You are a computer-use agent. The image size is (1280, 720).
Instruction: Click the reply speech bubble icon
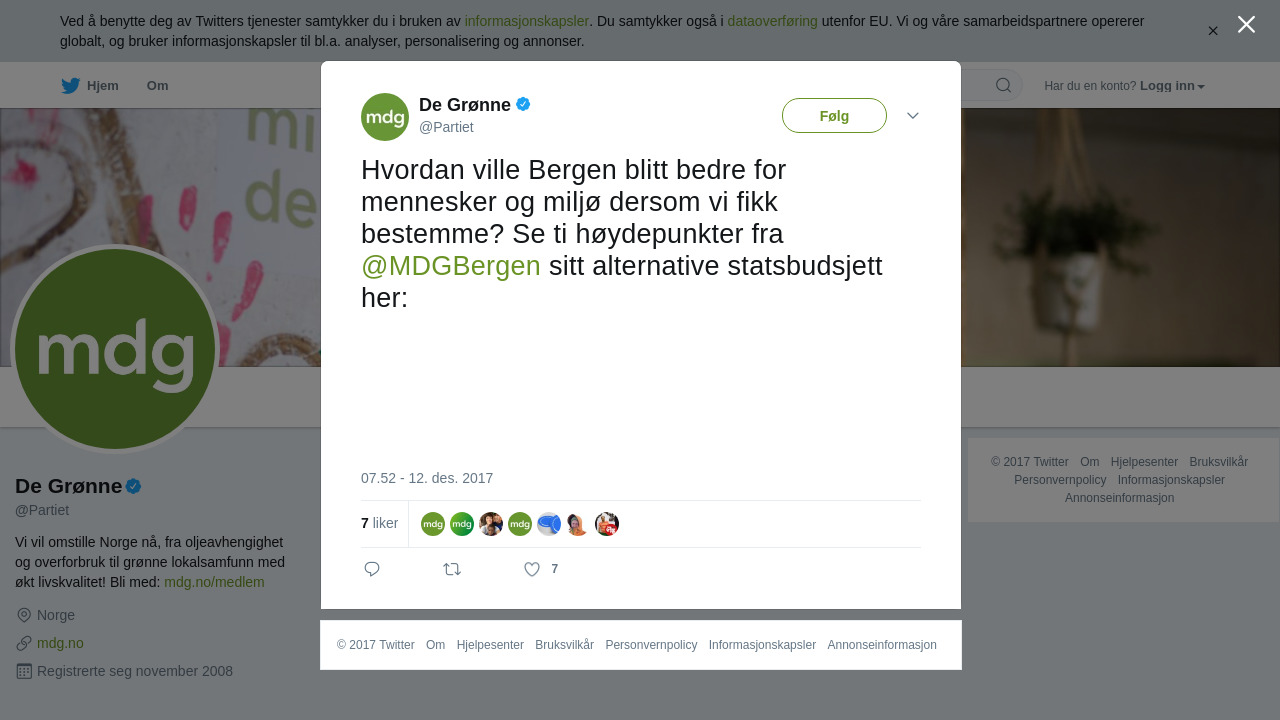tap(372, 569)
